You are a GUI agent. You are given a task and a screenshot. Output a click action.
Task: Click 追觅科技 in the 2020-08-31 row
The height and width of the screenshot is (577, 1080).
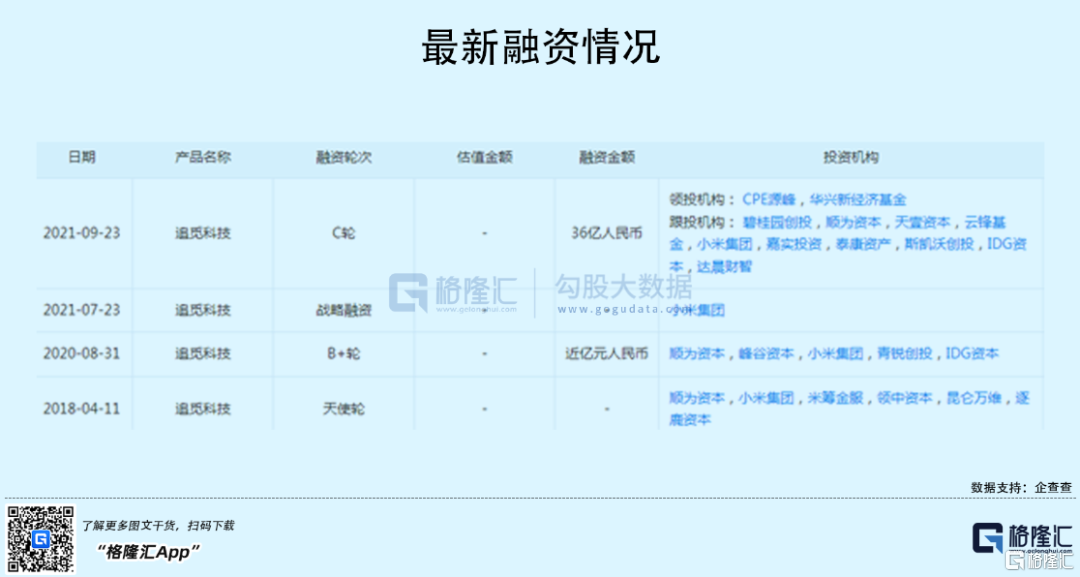pos(202,354)
